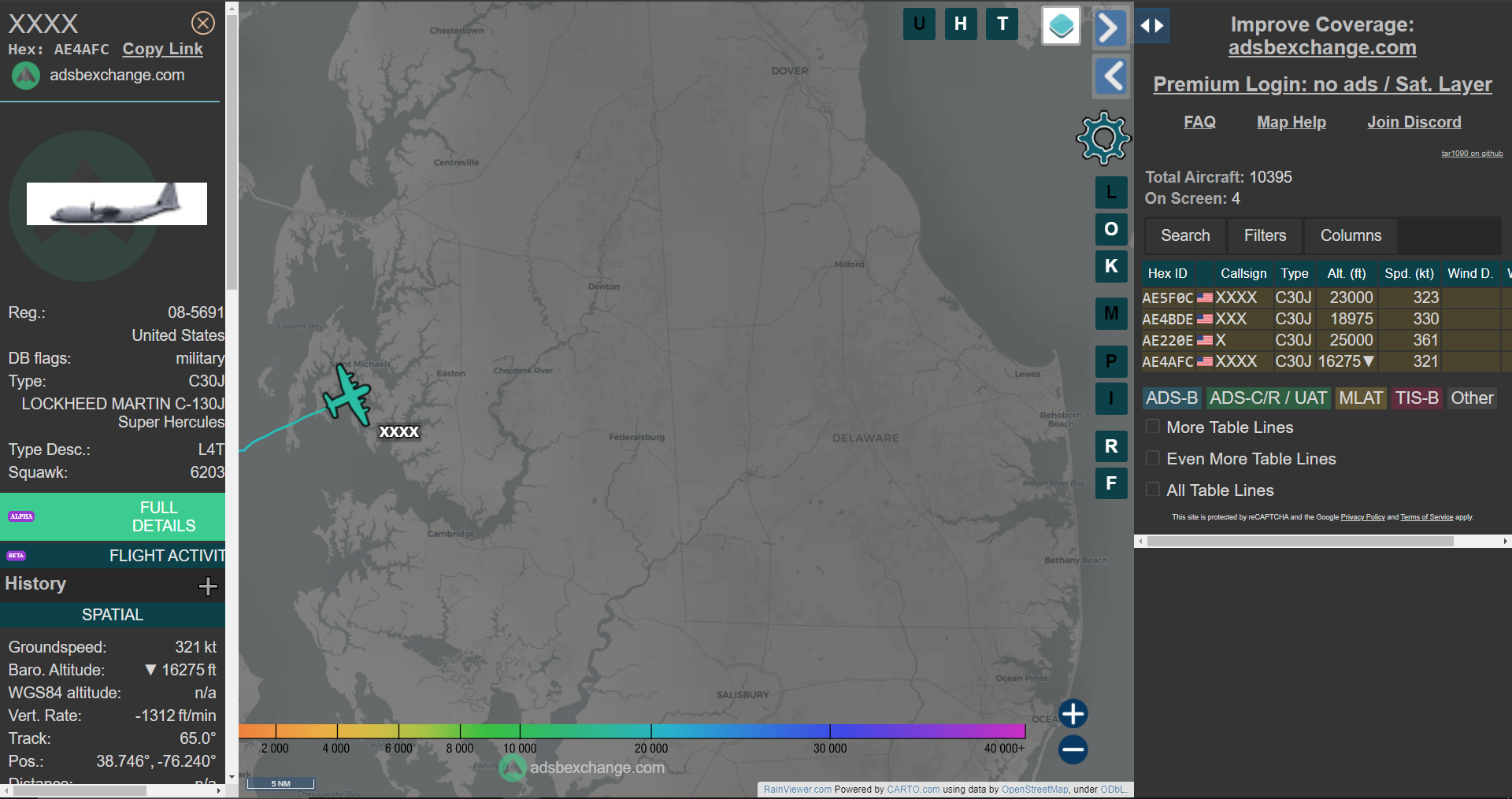This screenshot has width=1512, height=799.
Task: Click the left chevron arrow button
Action: (1111, 76)
